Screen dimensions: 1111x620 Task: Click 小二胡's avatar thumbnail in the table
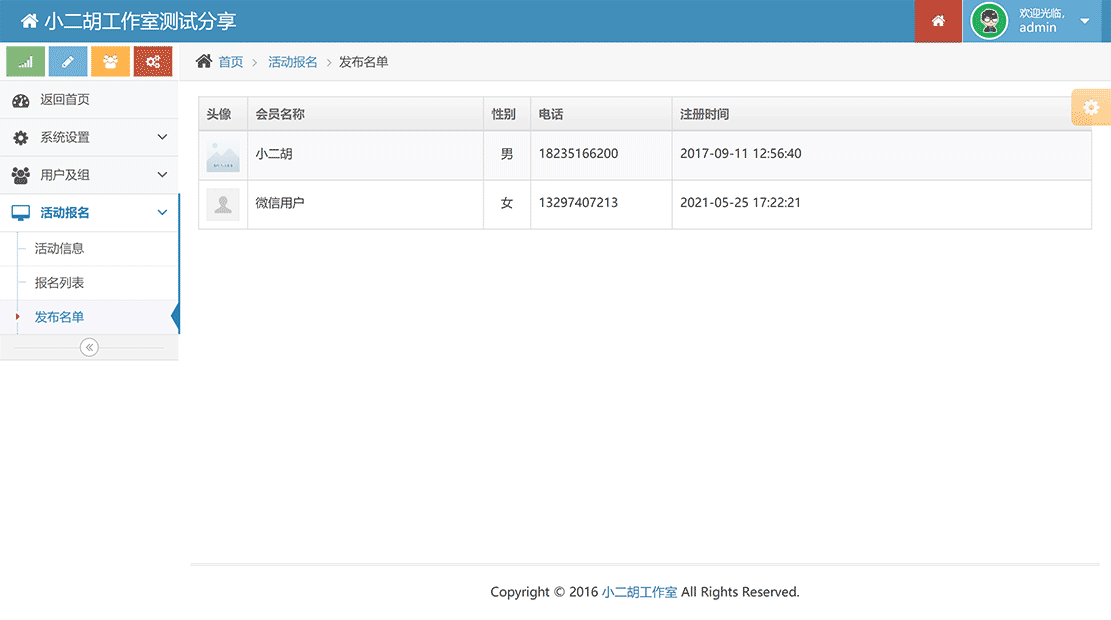click(222, 154)
